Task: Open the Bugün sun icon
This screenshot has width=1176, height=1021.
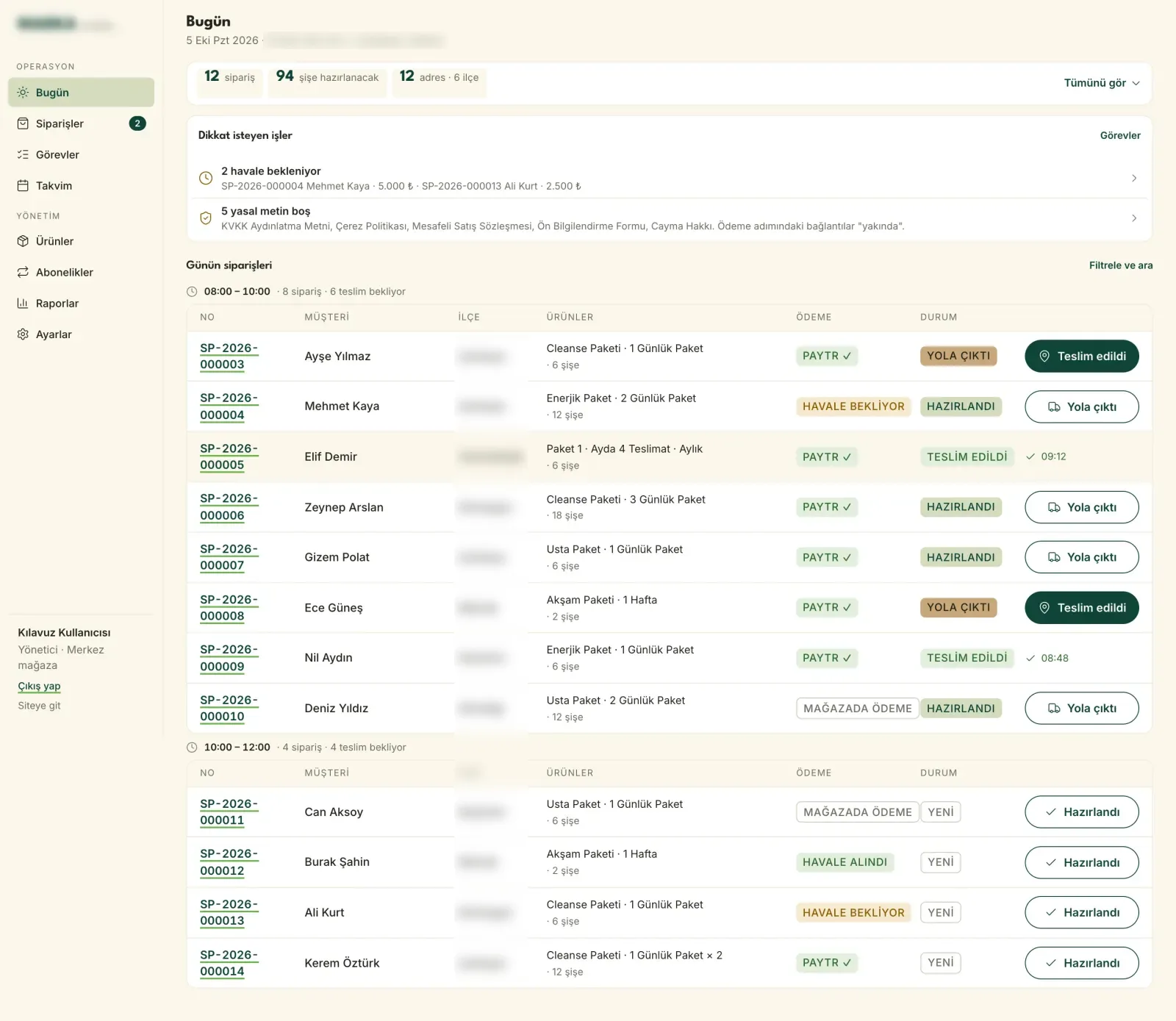Action: [23, 93]
